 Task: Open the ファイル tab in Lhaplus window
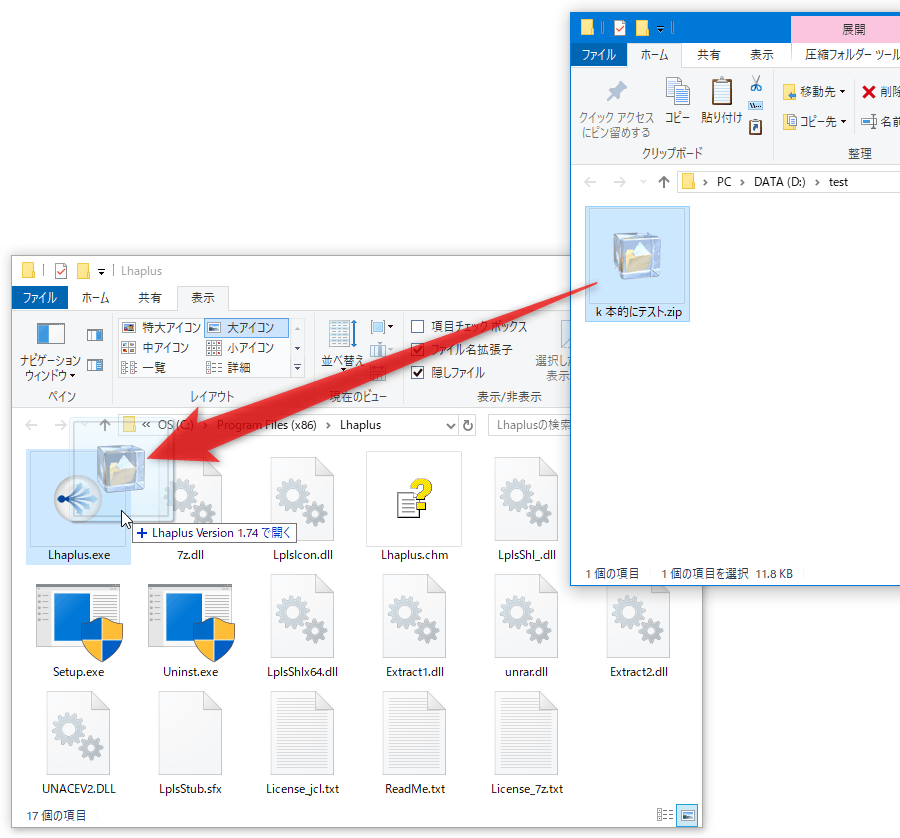[x=40, y=297]
